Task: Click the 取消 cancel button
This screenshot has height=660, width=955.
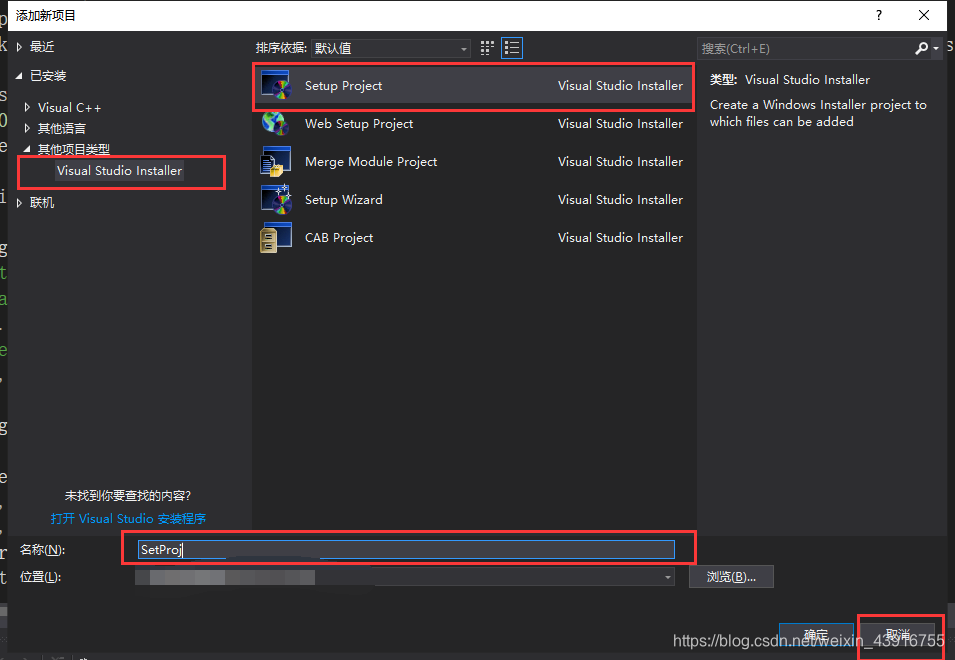Action: coord(898,635)
